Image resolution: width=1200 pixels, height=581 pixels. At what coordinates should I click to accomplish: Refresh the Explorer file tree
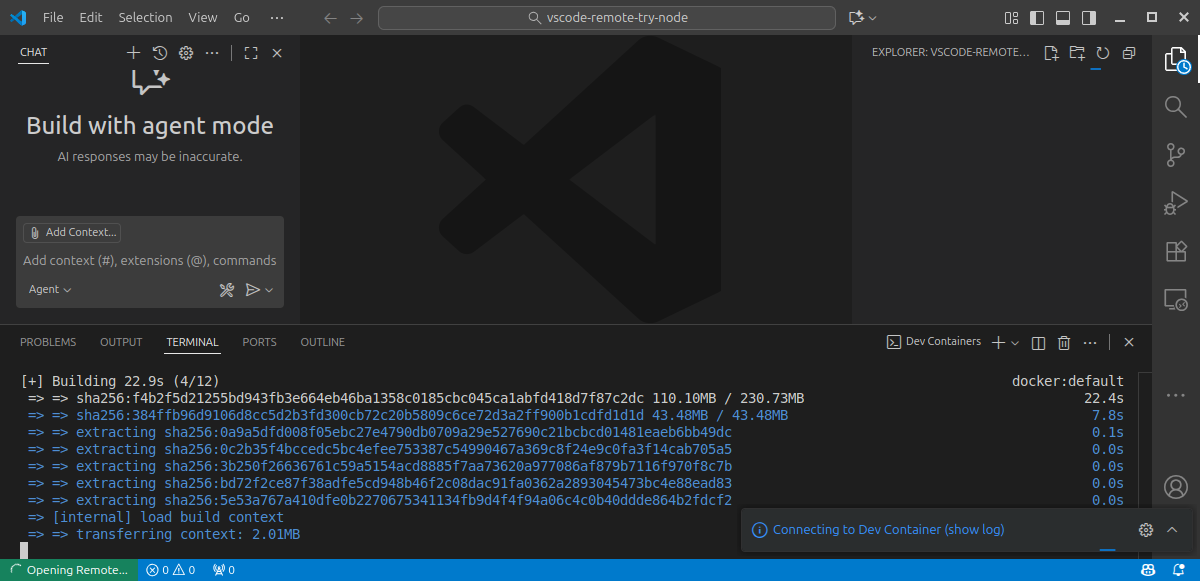[1103, 53]
